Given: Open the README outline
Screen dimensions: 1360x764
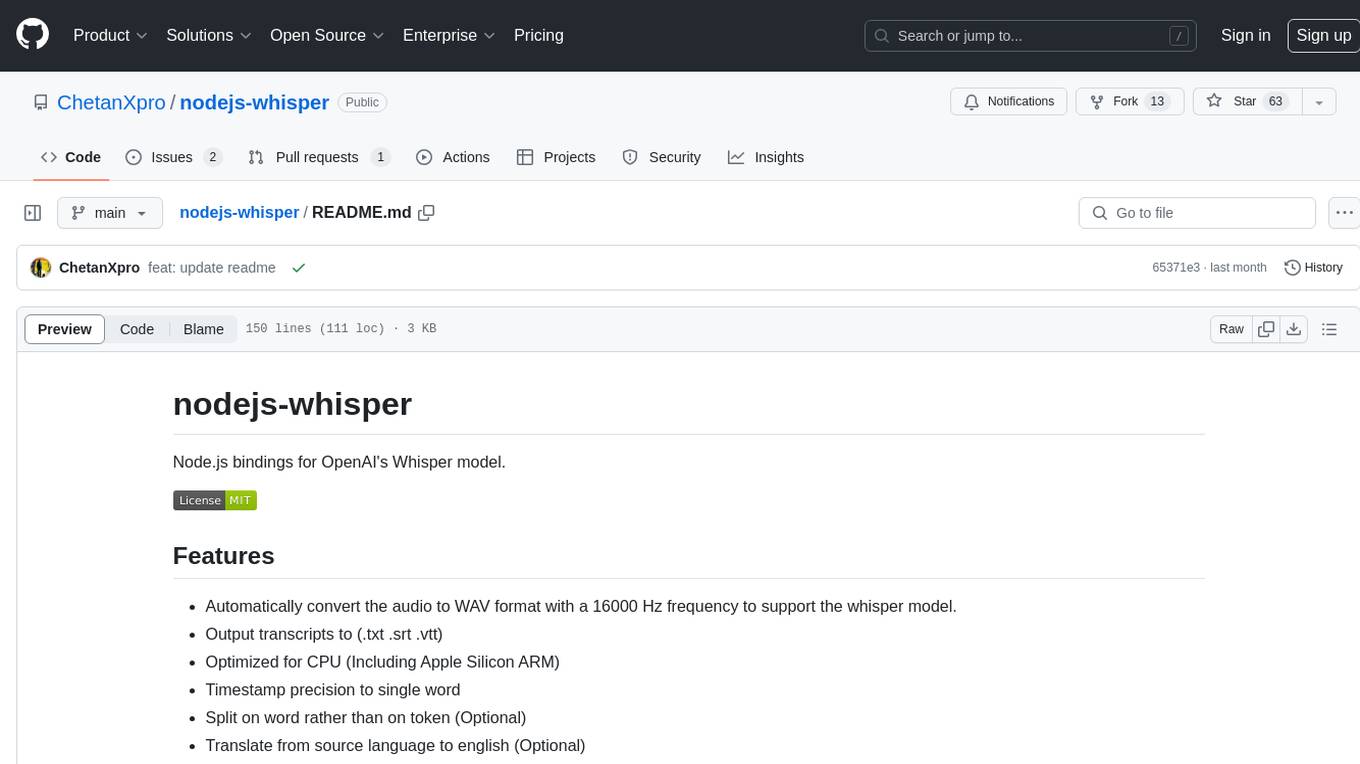Looking at the screenshot, I should click(1329, 329).
